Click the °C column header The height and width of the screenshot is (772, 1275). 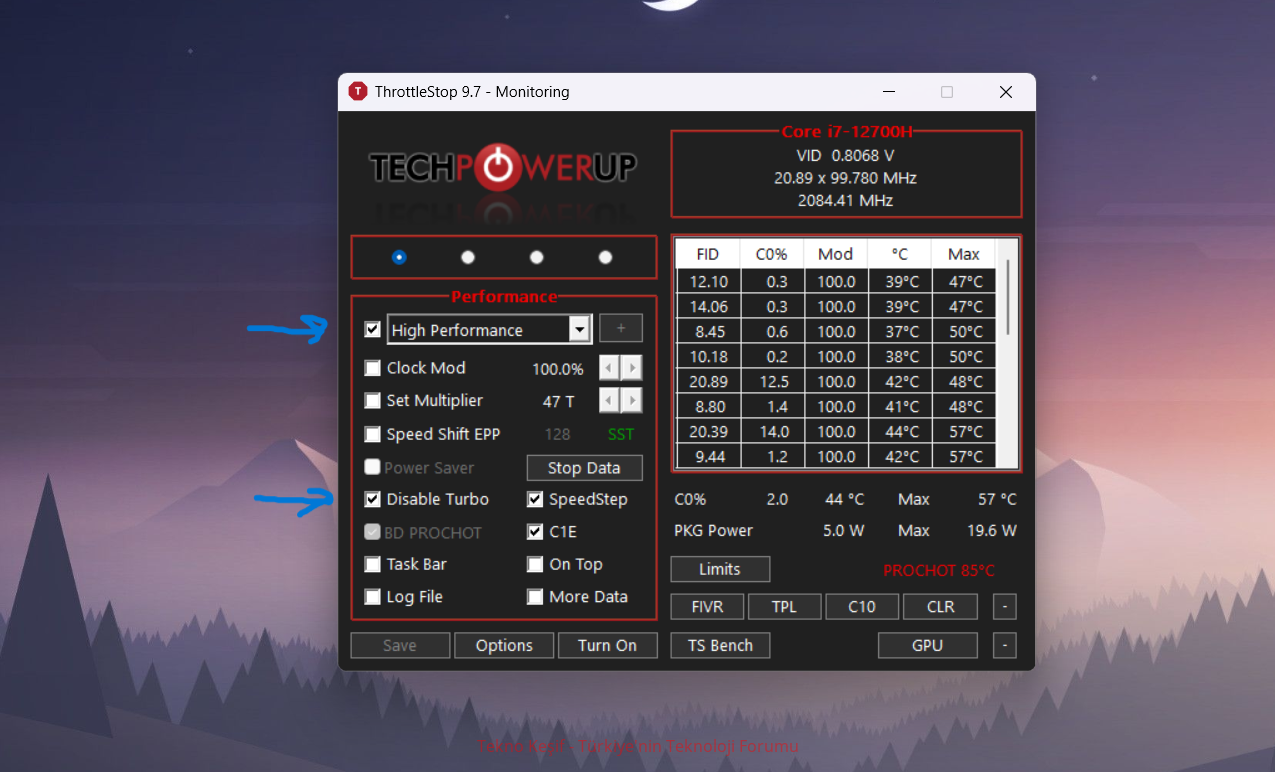click(x=899, y=254)
